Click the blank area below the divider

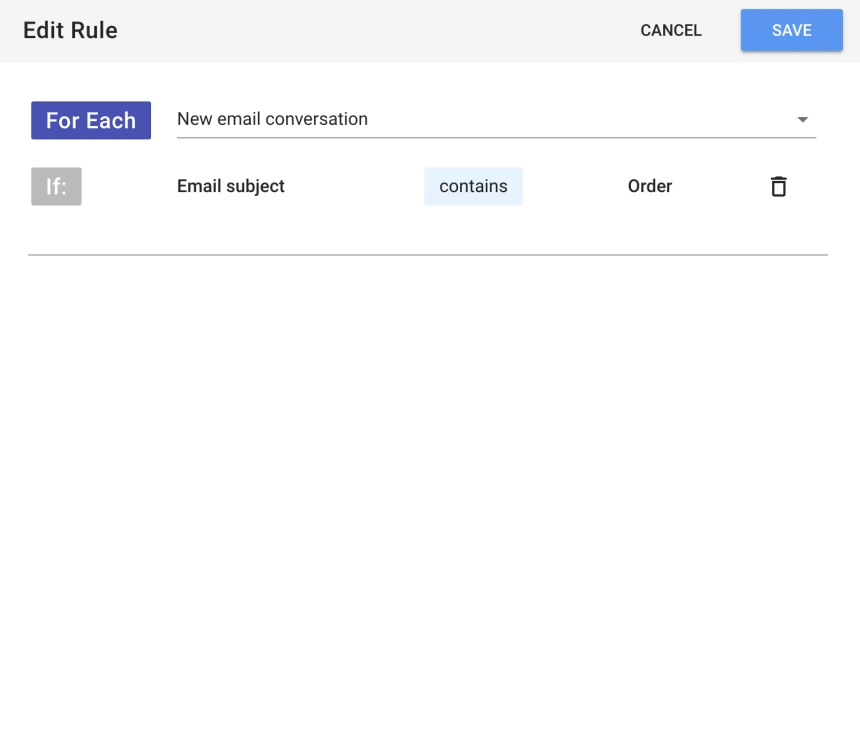tap(430, 494)
